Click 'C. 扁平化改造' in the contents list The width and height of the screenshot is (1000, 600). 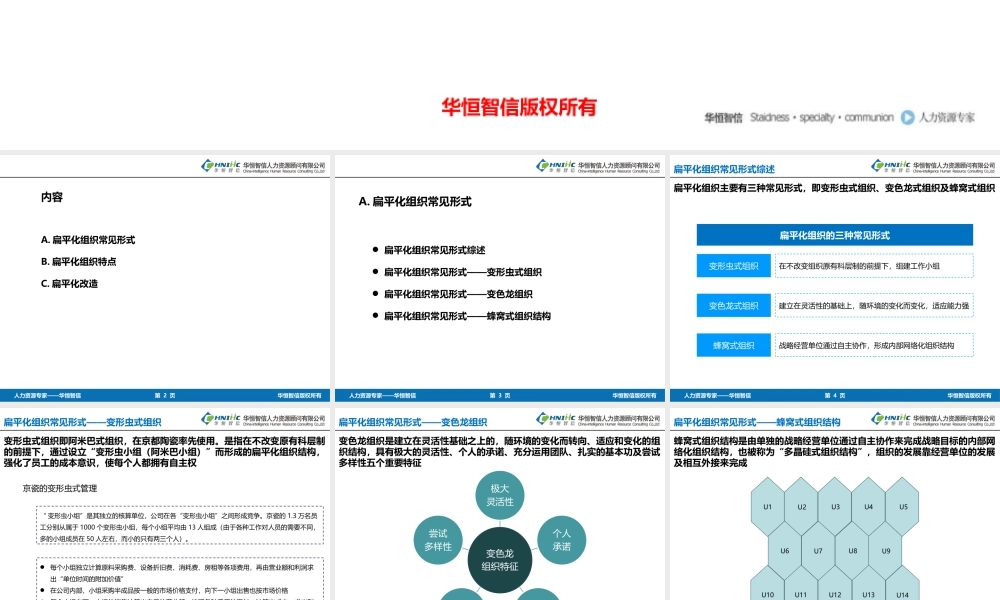(x=70, y=284)
